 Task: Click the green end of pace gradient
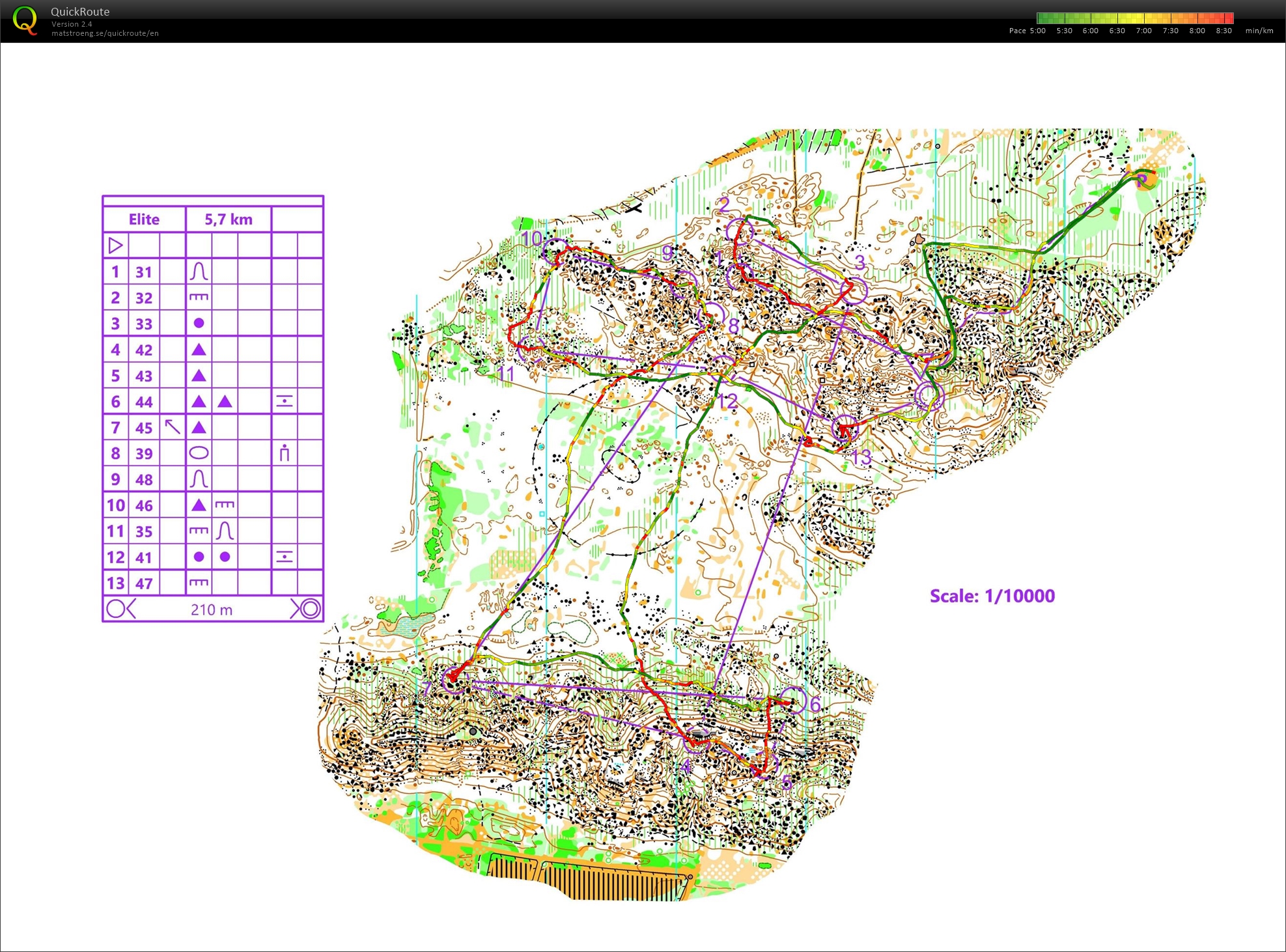(1042, 18)
